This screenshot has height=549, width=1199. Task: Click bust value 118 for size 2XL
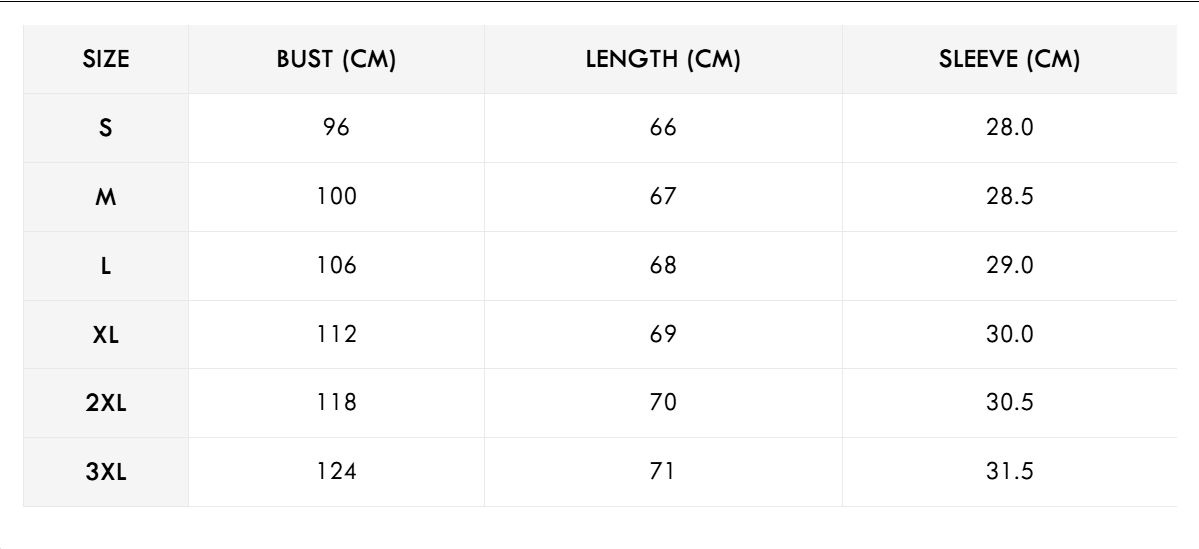337,404
